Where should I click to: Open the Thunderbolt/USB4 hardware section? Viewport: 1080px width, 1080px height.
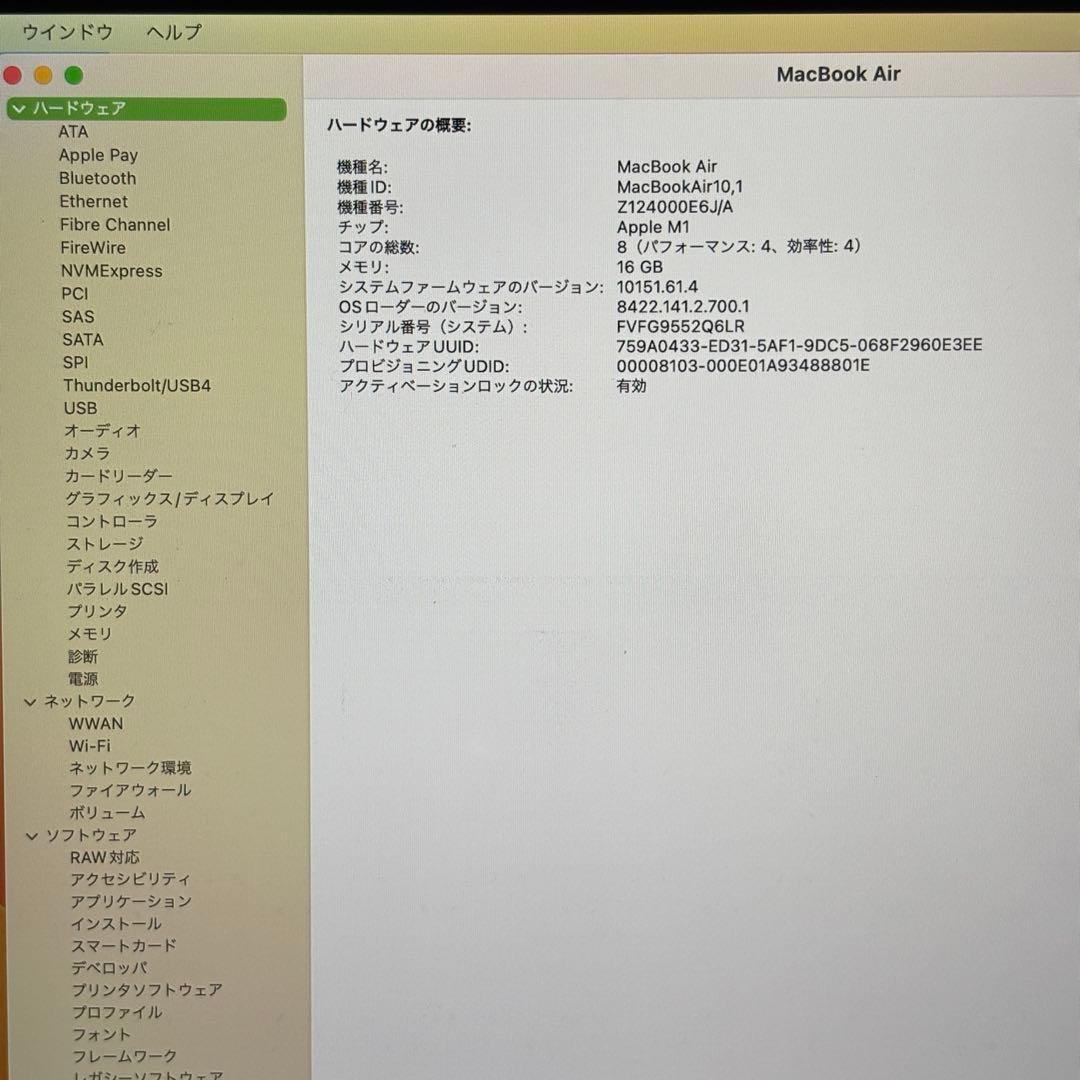click(x=136, y=385)
